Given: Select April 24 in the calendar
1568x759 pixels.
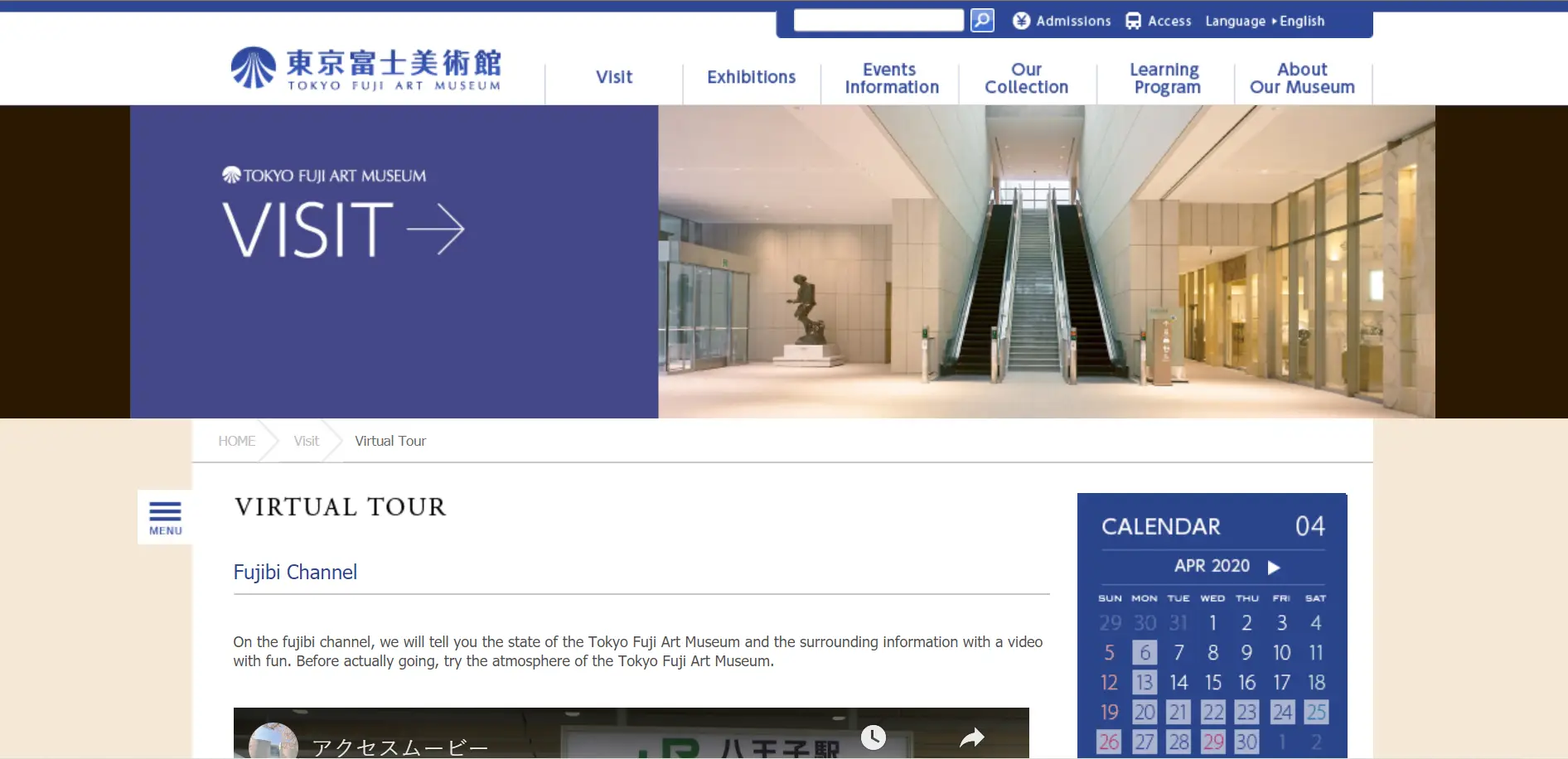Looking at the screenshot, I should pyautogui.click(x=1282, y=712).
